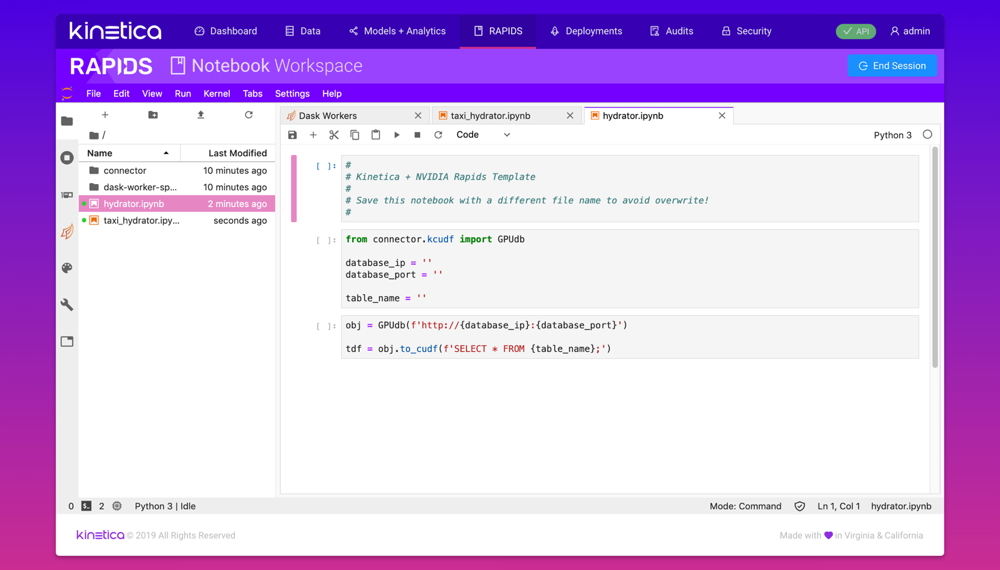Open the dask-worker-sp... folder
Screen dimensions: 1000x570
(177, 187)
